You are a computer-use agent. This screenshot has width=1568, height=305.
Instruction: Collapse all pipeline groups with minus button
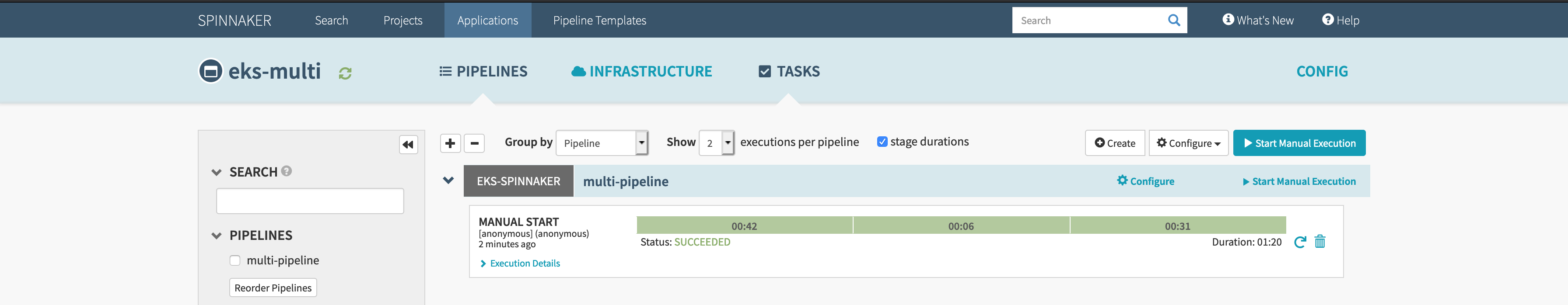point(474,143)
